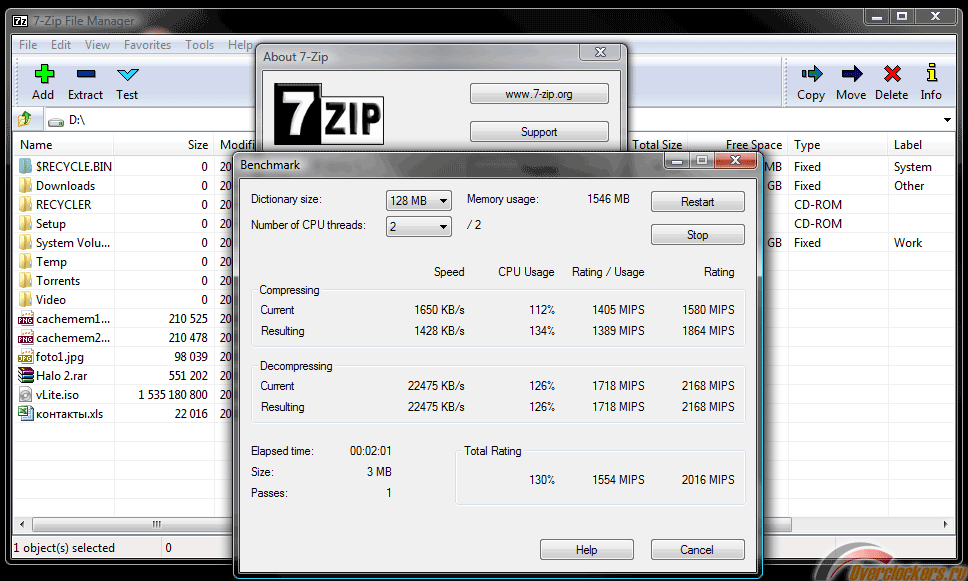The image size is (968, 581).
Task: Click the System label entry
Action: click(x=913, y=167)
